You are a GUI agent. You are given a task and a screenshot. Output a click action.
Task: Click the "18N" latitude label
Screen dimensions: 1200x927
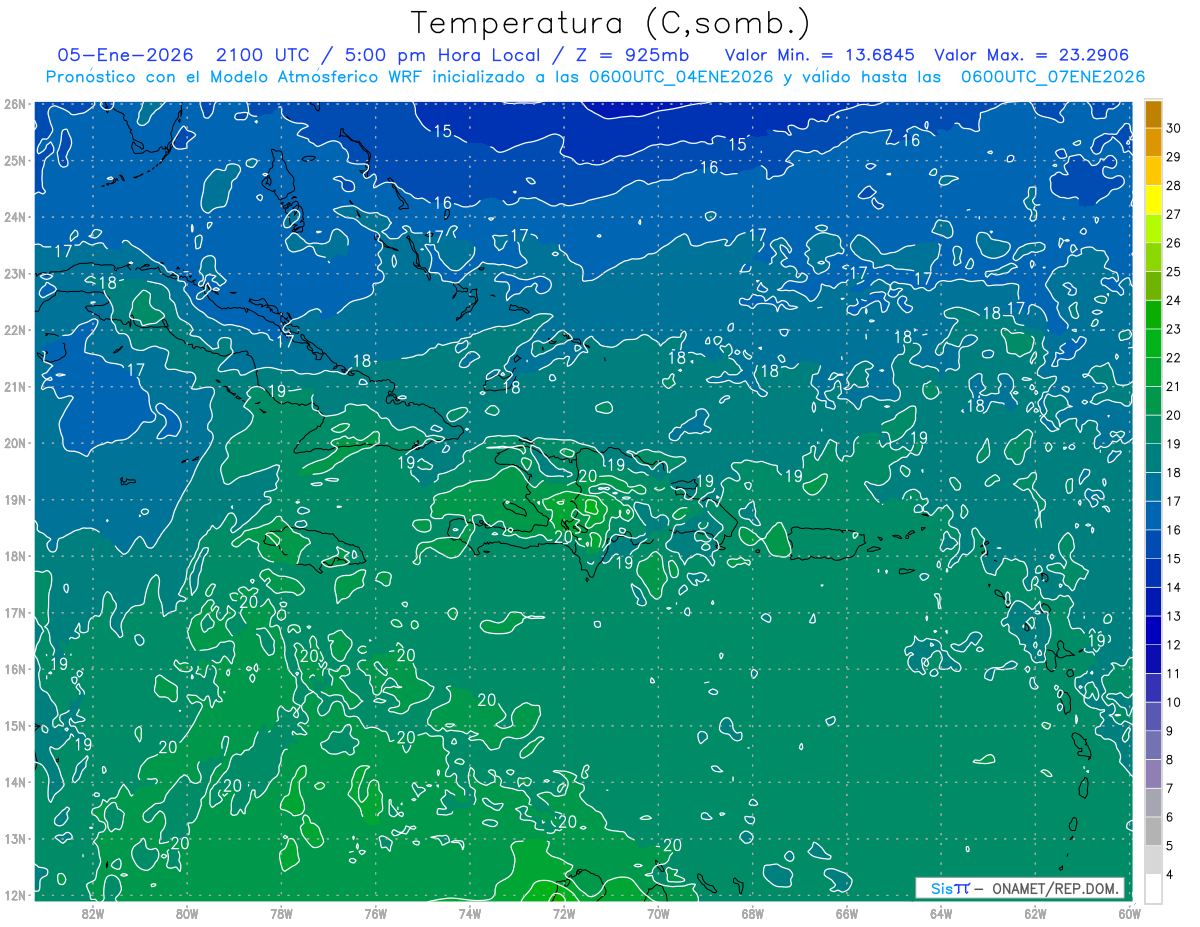point(15,556)
